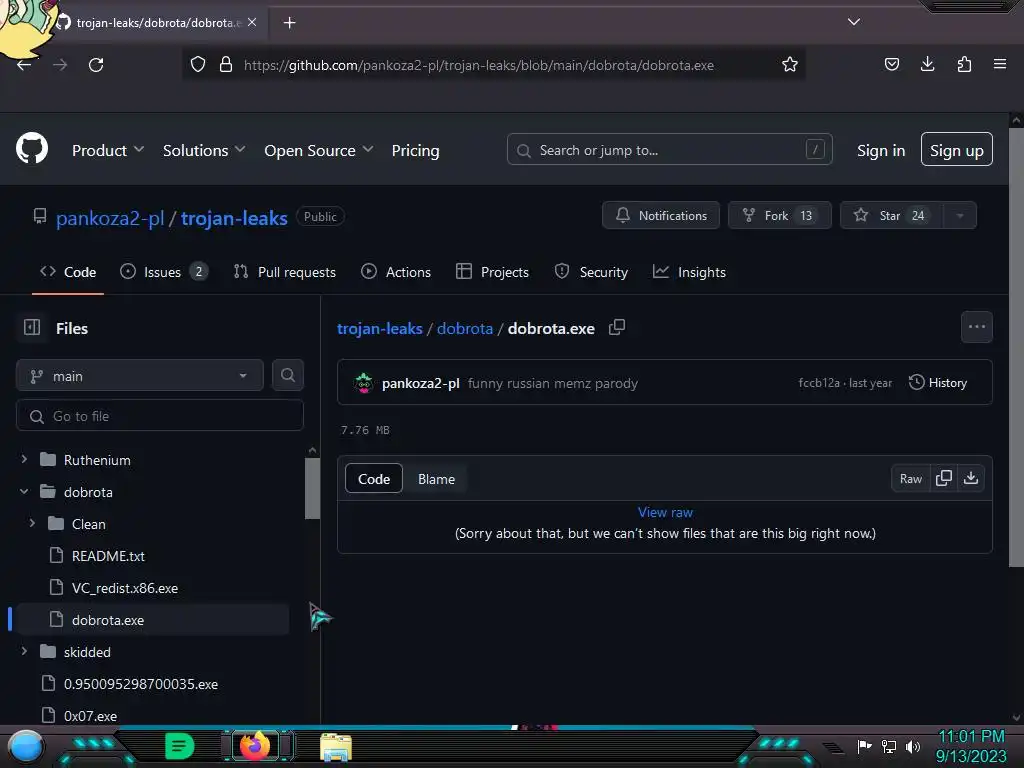Click the dobrota breadcrumb link
The width and height of the screenshot is (1024, 768).
pyautogui.click(x=465, y=328)
